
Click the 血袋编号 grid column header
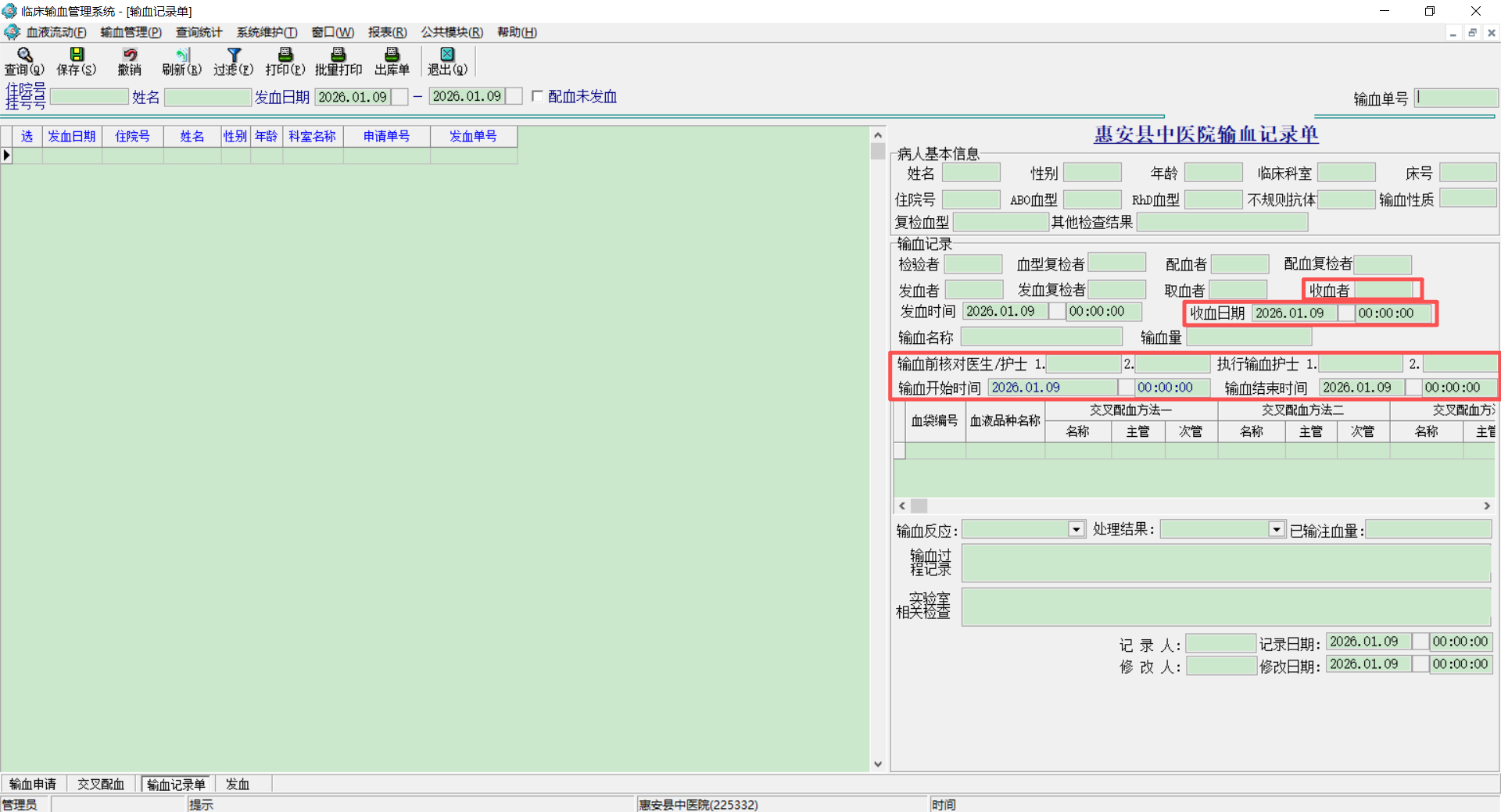click(935, 420)
